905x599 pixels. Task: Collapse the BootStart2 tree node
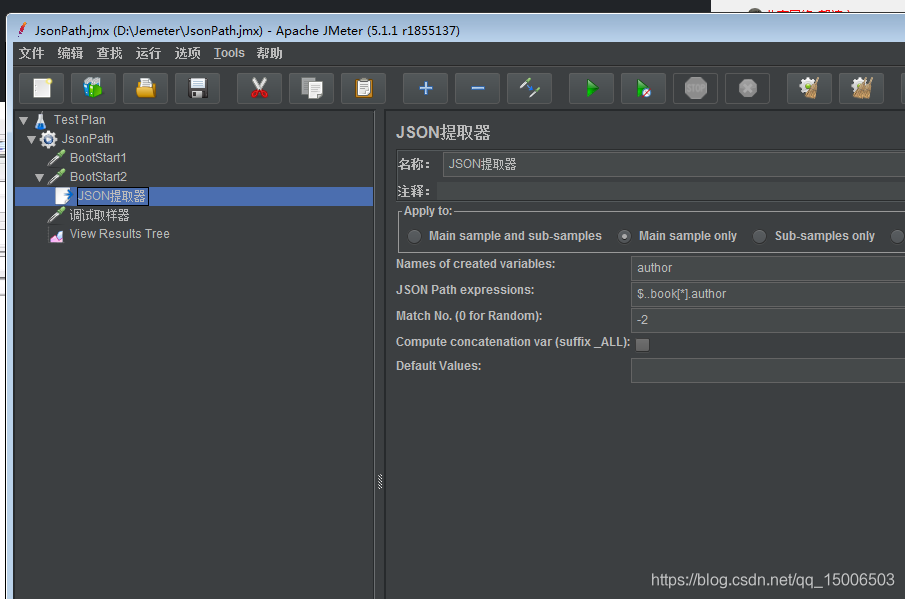click(39, 178)
